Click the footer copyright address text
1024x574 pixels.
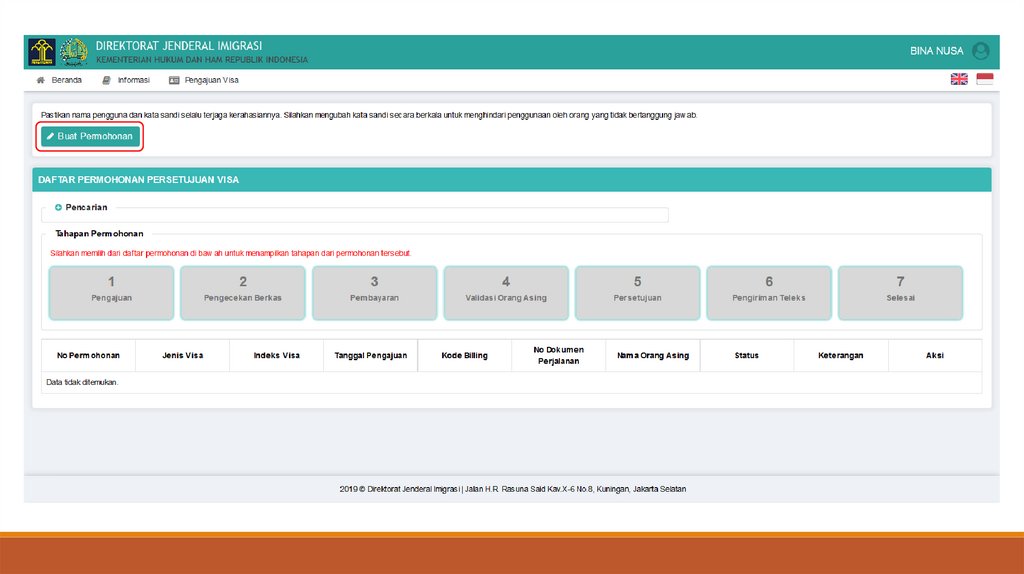tap(513, 489)
